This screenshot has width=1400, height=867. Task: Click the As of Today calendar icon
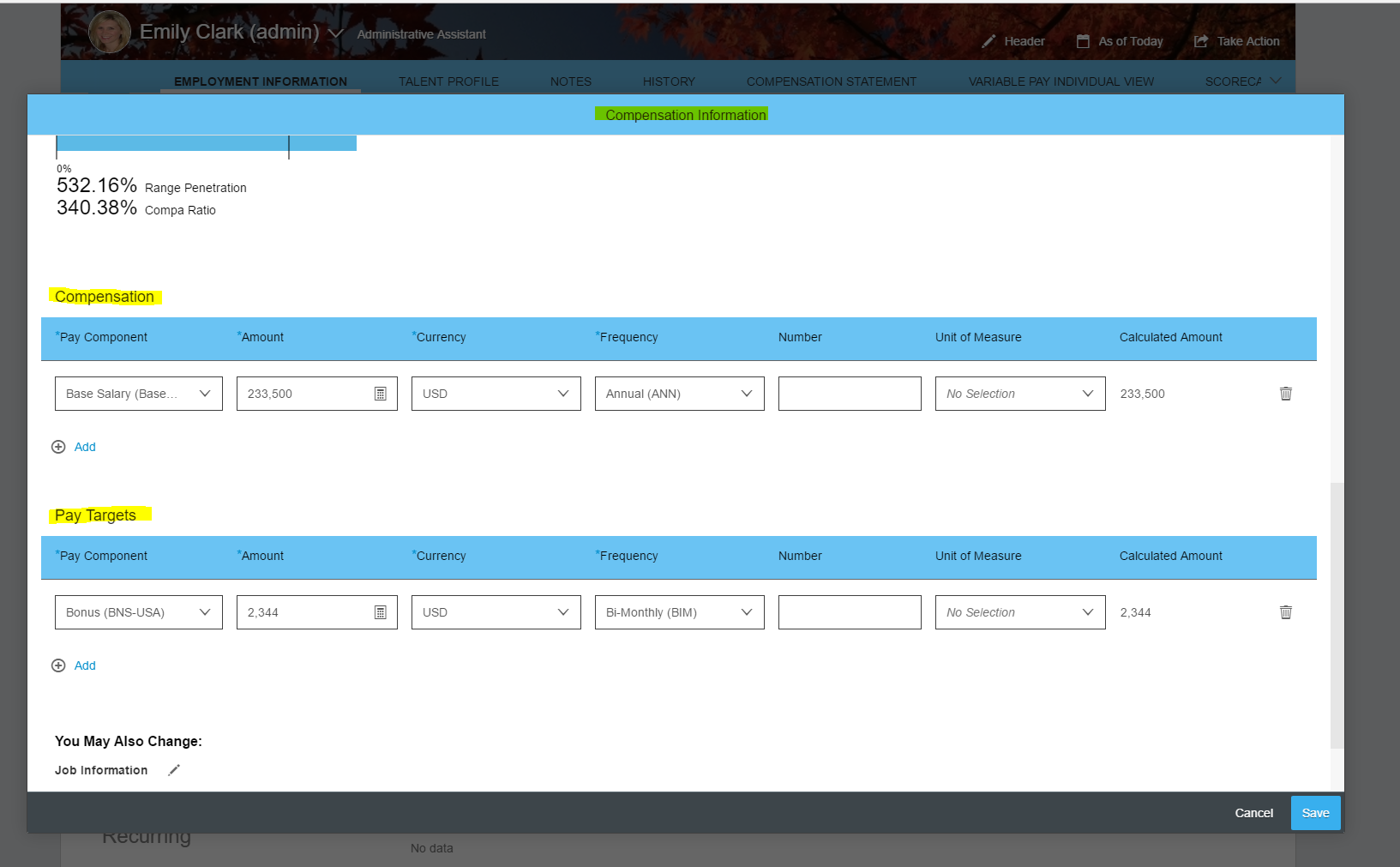tap(1083, 41)
